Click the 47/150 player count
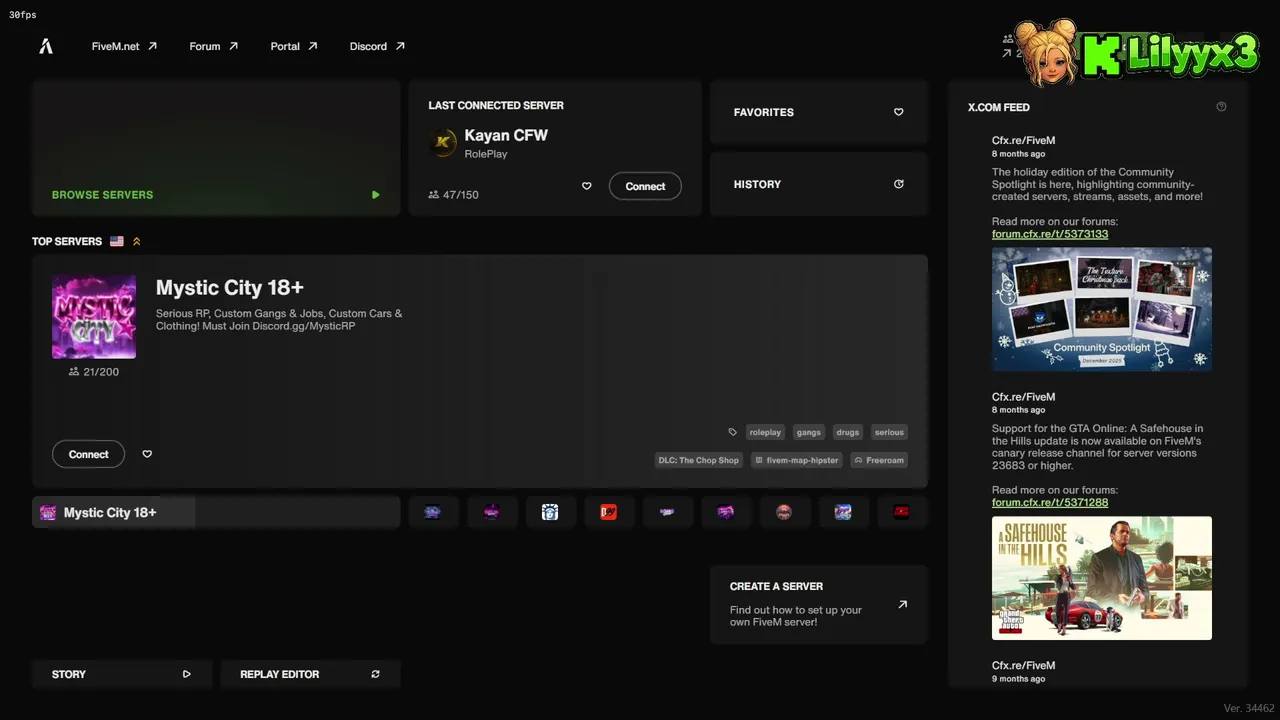This screenshot has height=720, width=1280. point(453,195)
